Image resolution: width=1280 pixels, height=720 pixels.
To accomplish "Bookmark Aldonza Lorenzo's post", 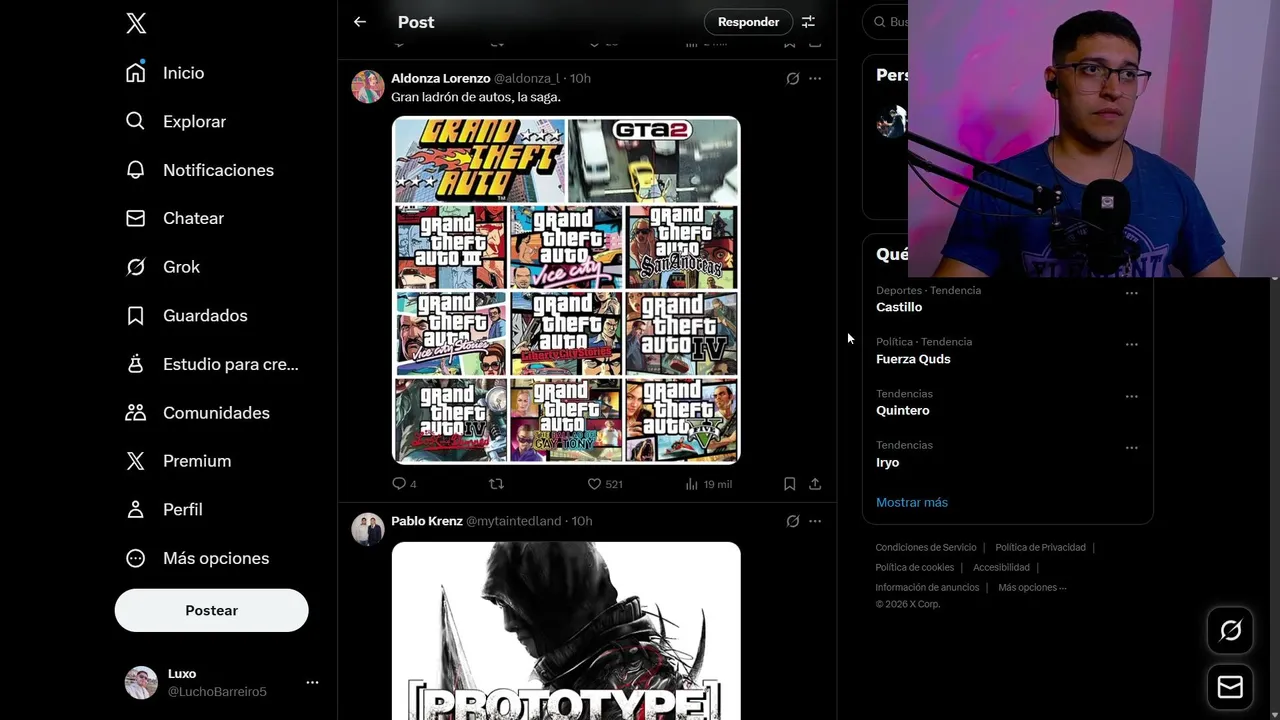I will (x=789, y=484).
